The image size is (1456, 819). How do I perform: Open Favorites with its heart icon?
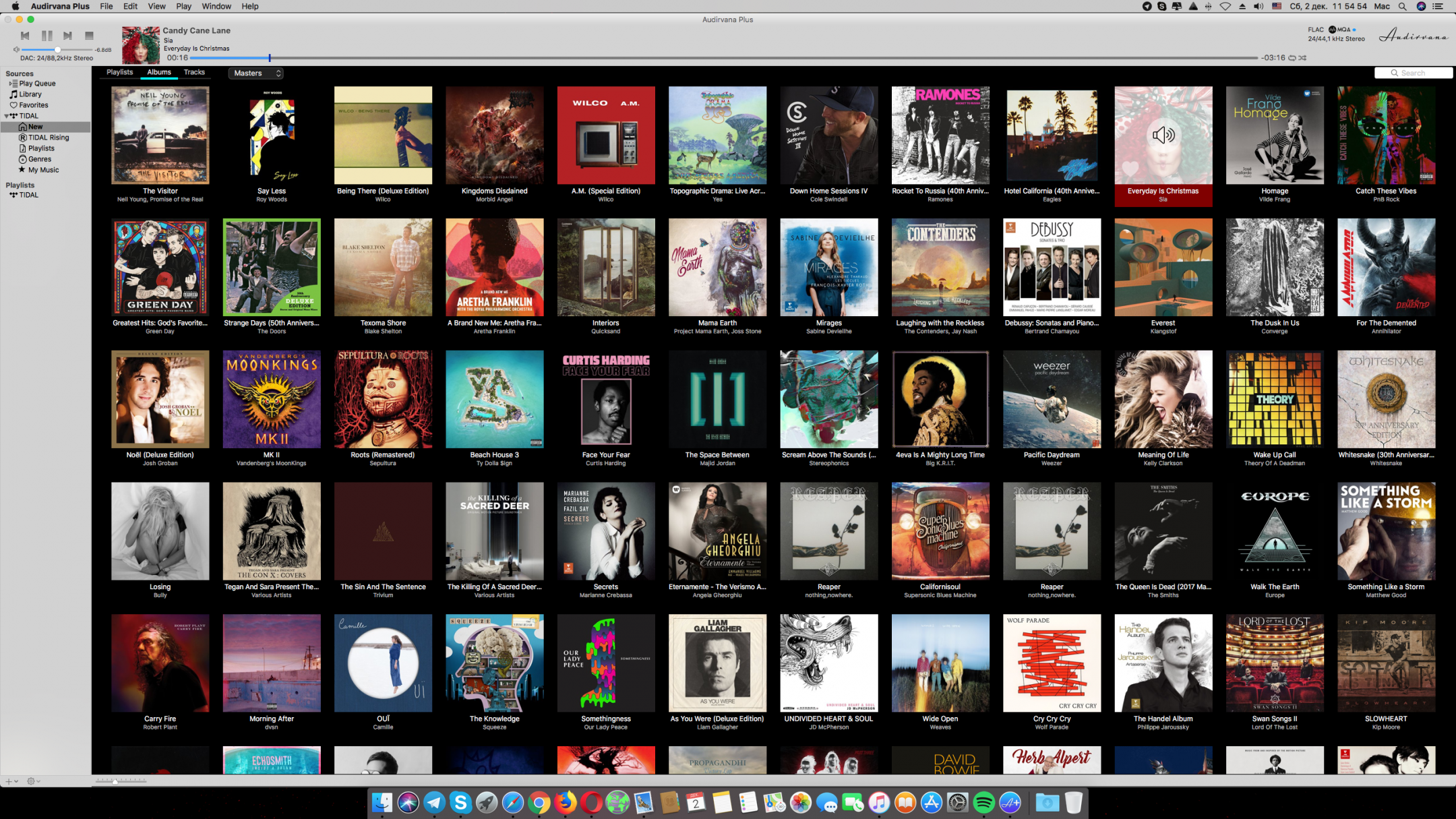click(x=28, y=105)
